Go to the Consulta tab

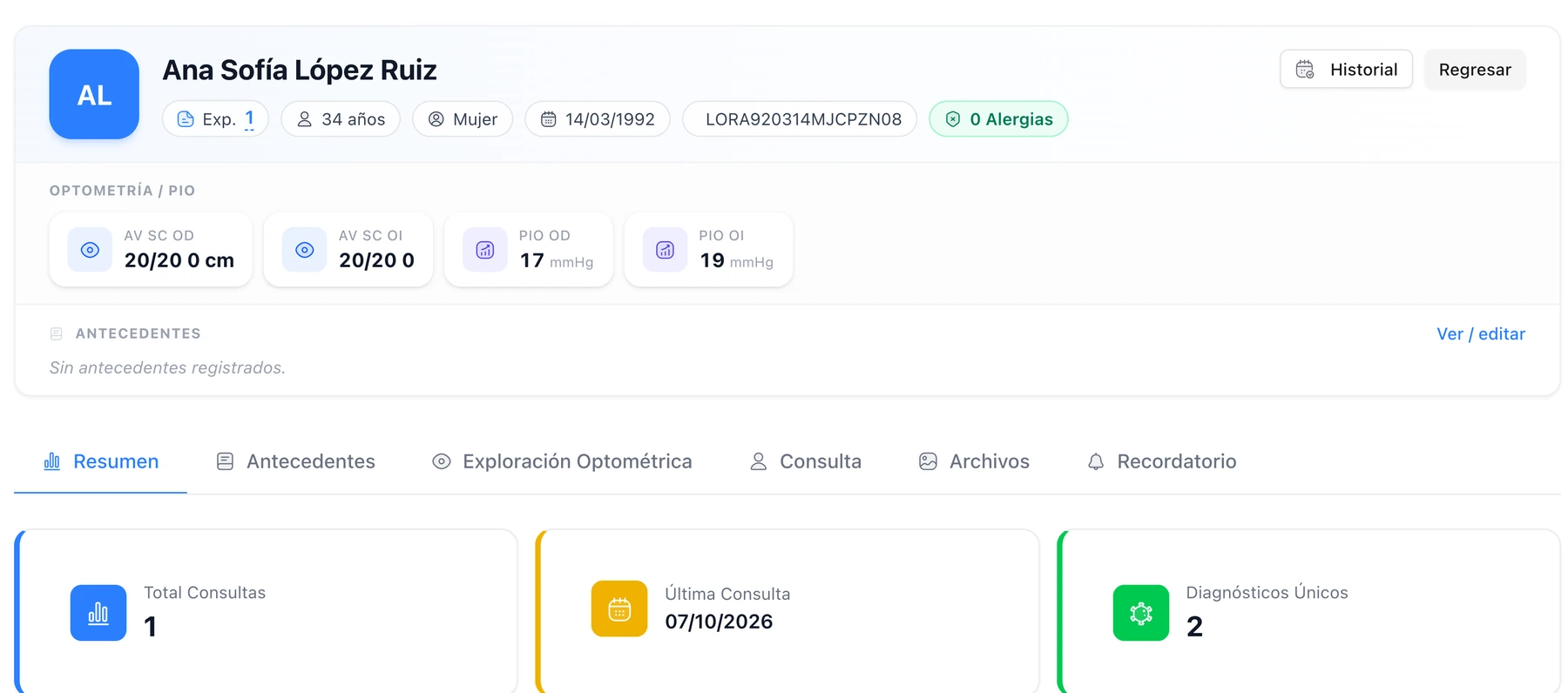pyautogui.click(x=805, y=461)
